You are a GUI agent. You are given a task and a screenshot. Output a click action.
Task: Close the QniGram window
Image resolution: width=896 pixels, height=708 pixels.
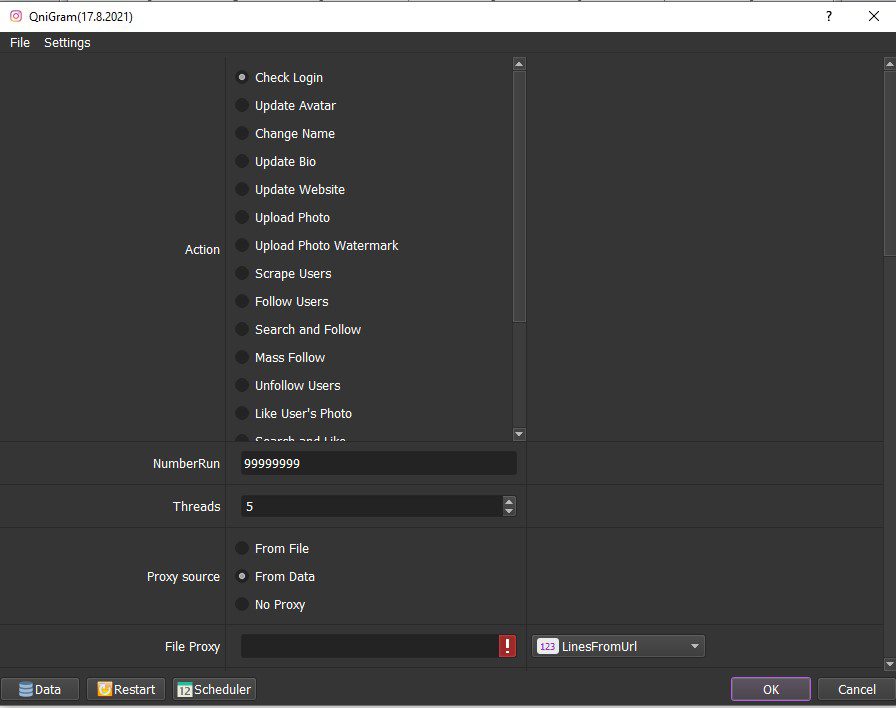[x=874, y=16]
